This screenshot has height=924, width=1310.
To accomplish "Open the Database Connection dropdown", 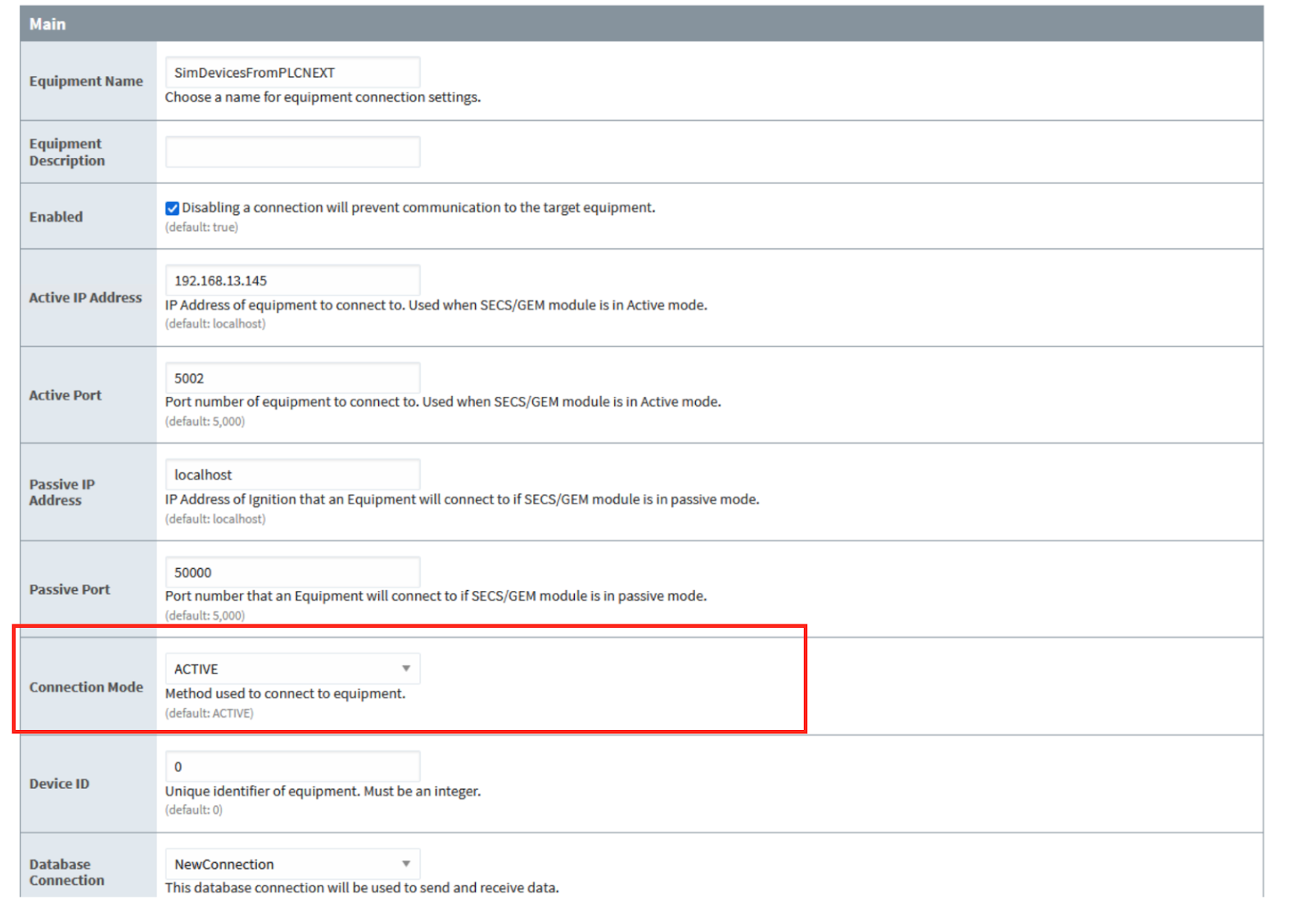I will click(x=292, y=864).
